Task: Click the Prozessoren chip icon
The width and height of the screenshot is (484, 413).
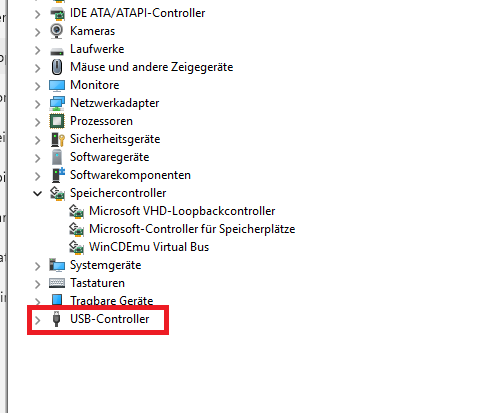Action: [57, 121]
